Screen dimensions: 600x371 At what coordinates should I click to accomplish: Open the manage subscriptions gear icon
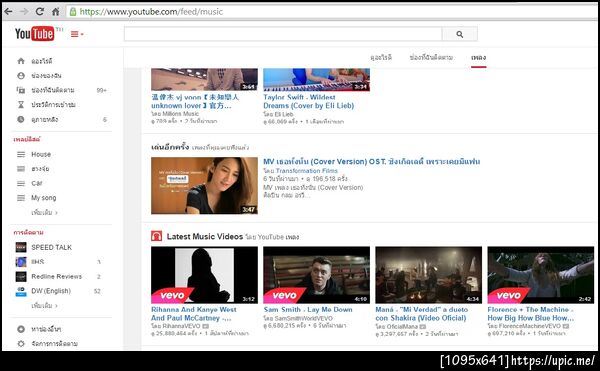21,343
